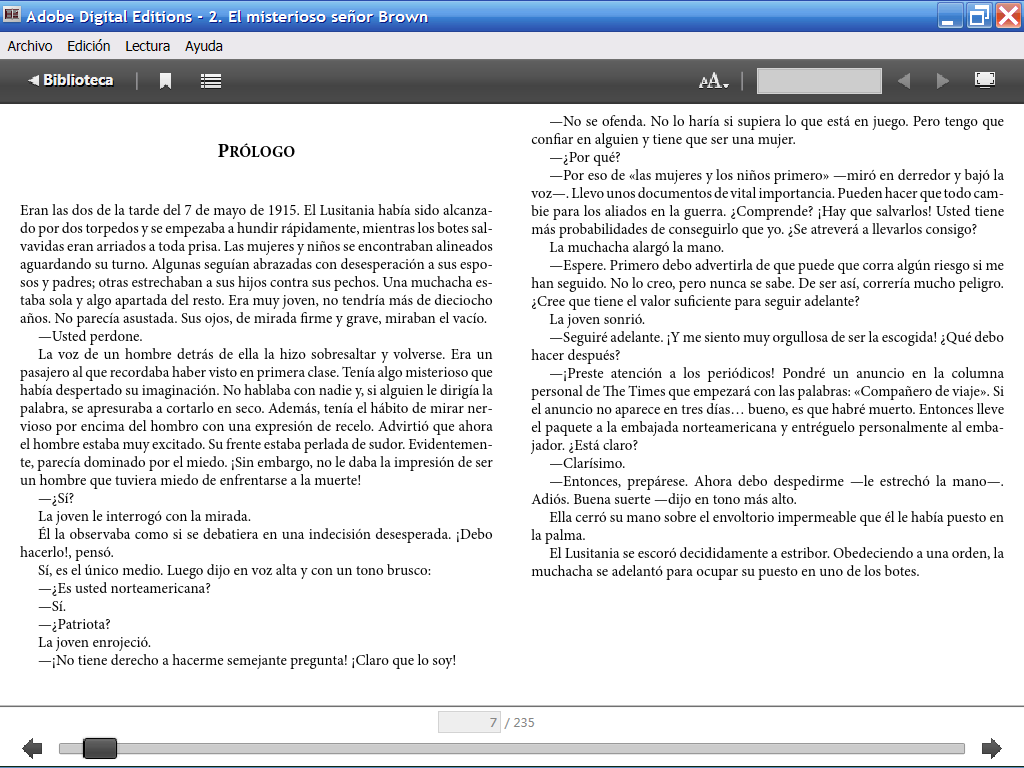Click the PRÓLOGO chapter heading
This screenshot has width=1024, height=768.
point(256,151)
